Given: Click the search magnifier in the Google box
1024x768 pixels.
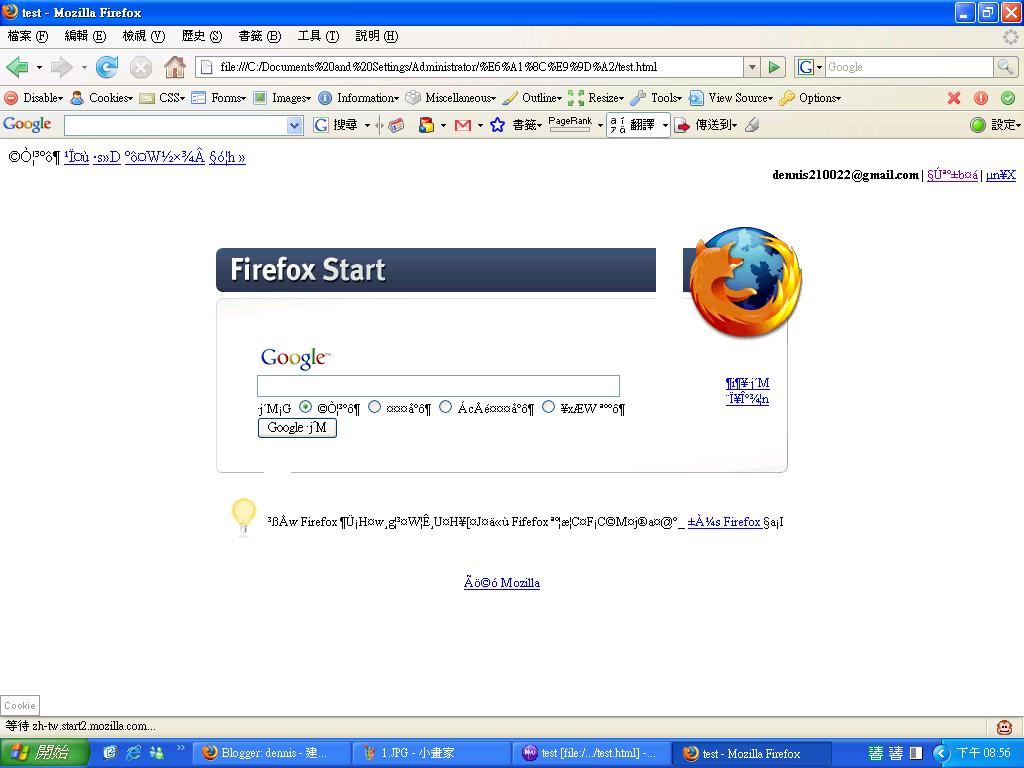Looking at the screenshot, I should coord(1005,67).
